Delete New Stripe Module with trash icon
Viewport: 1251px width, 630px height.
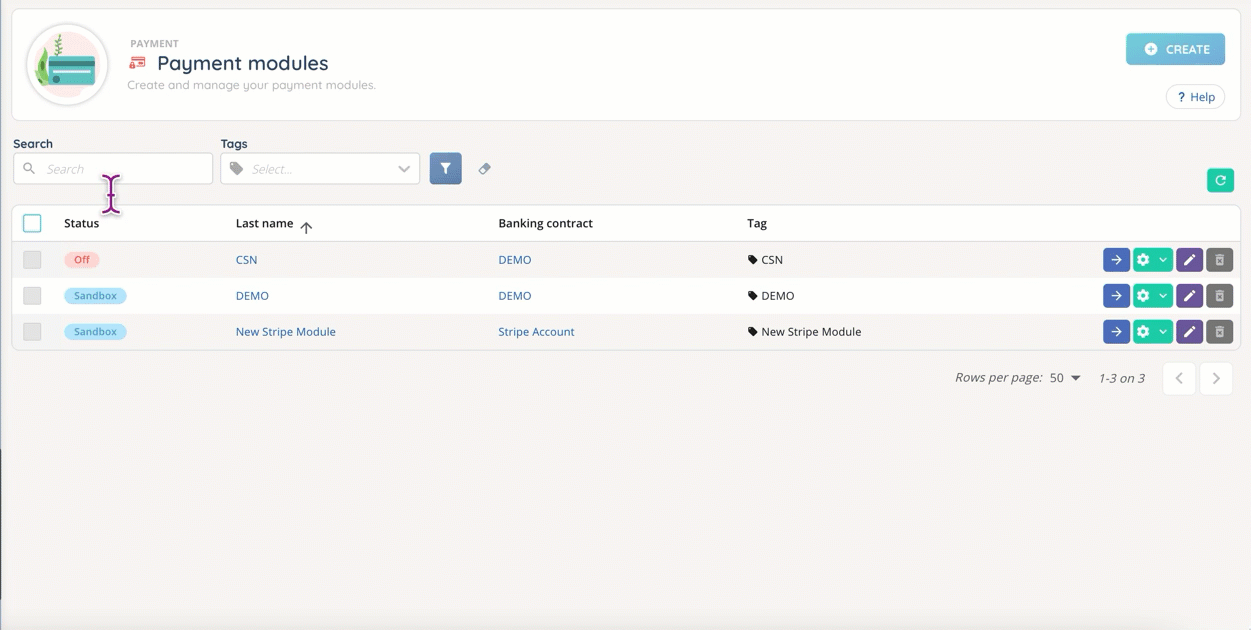[1219, 332]
